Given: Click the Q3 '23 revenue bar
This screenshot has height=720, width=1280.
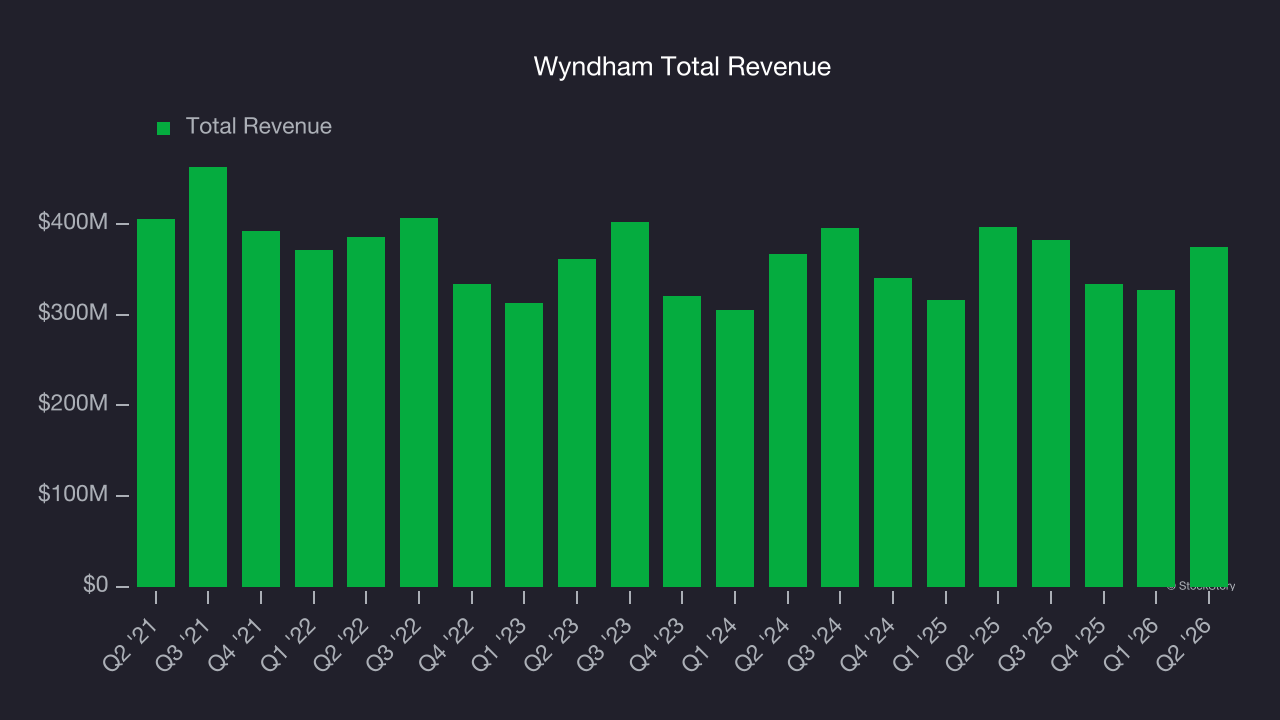Looking at the screenshot, I should tap(630, 404).
